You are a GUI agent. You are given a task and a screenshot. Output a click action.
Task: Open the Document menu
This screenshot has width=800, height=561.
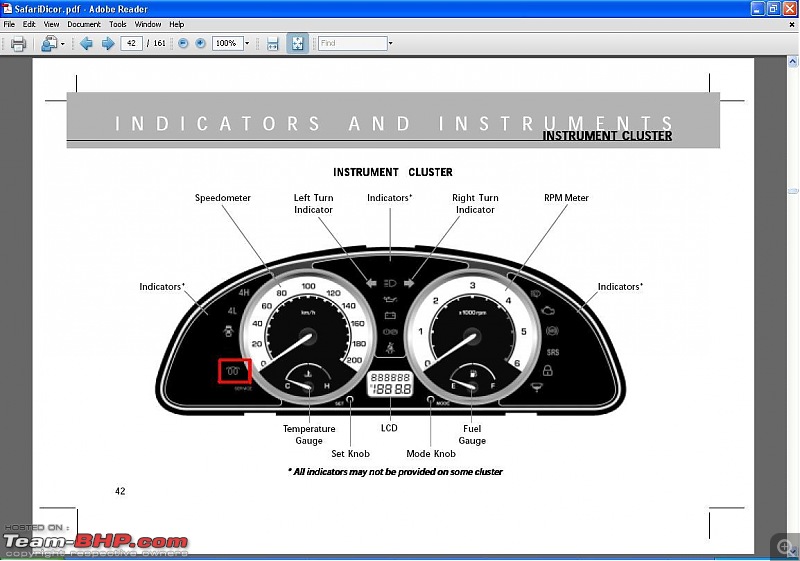coord(84,24)
